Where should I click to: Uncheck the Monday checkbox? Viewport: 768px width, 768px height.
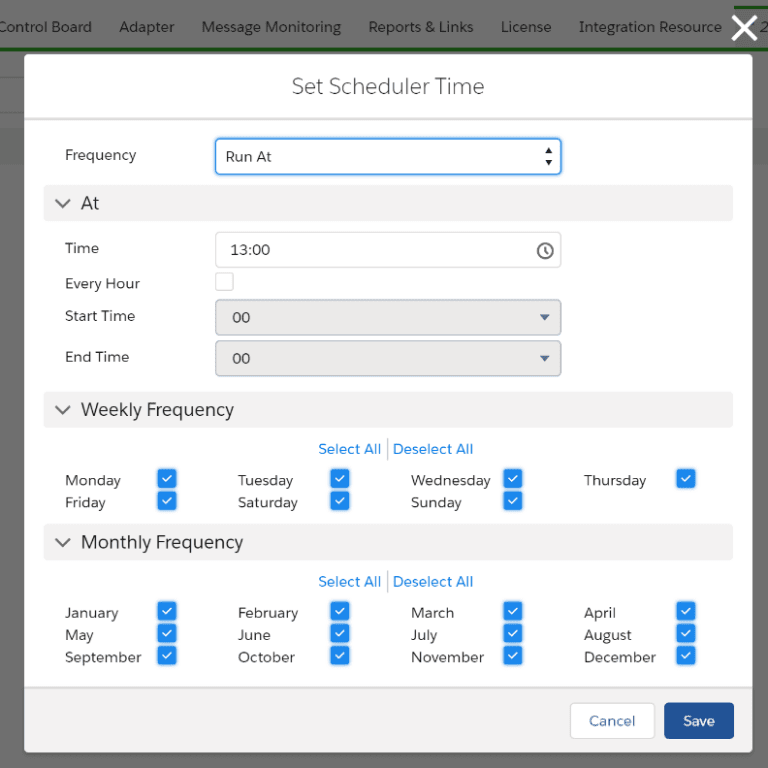167,479
